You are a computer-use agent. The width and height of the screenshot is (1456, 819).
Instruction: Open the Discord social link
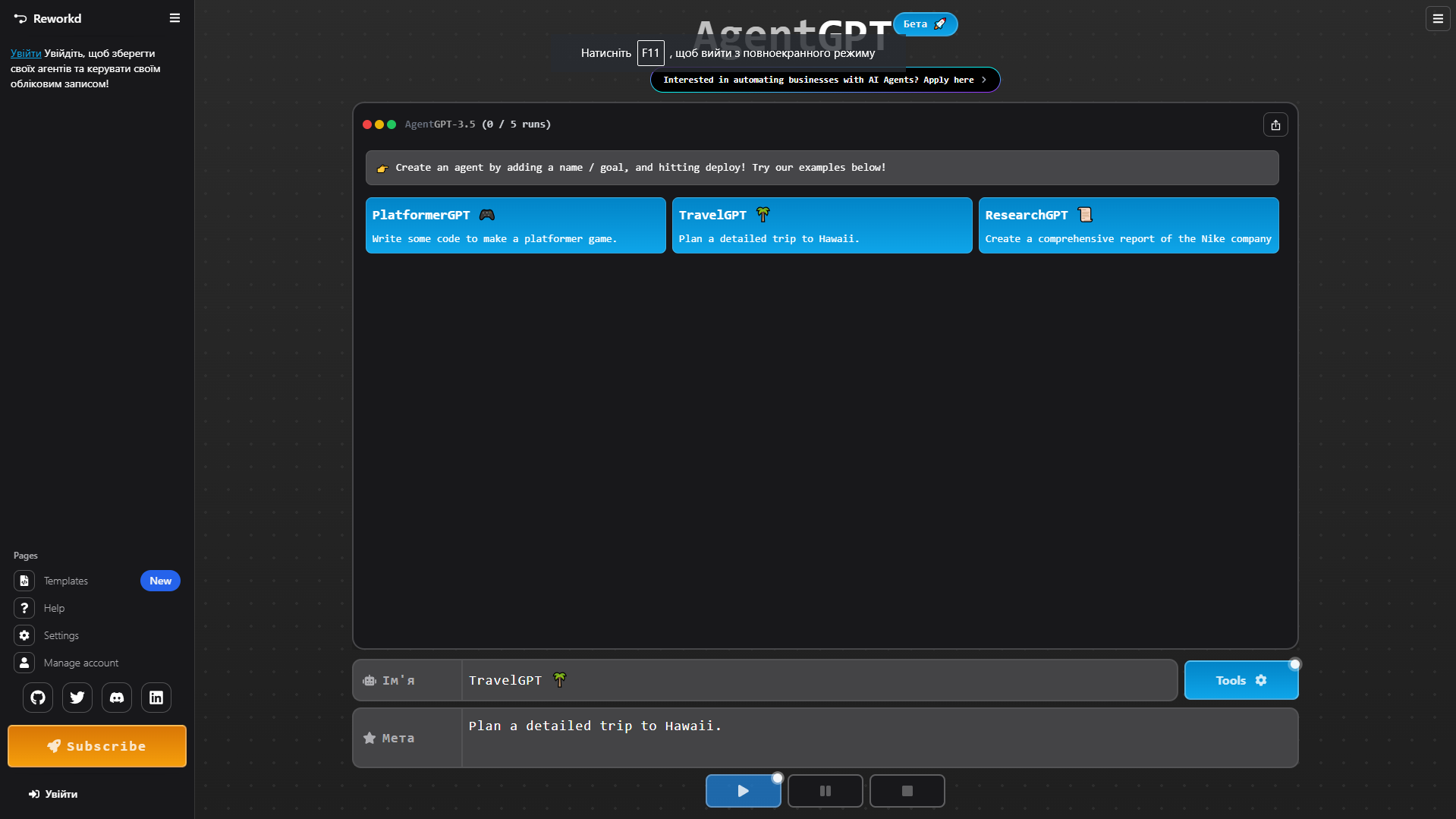pos(117,698)
